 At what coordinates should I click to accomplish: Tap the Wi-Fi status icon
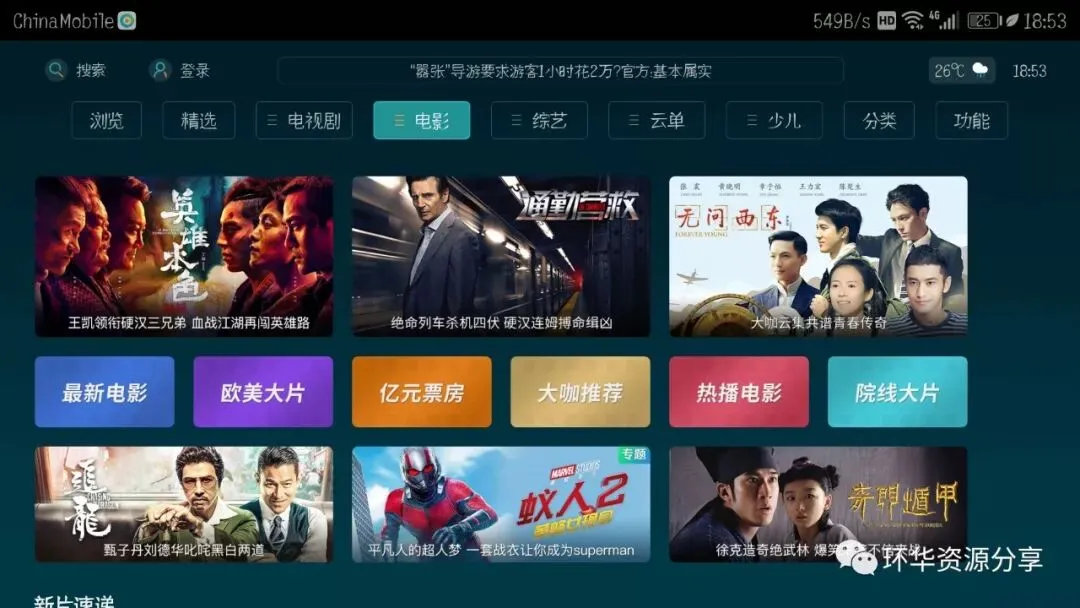[913, 21]
